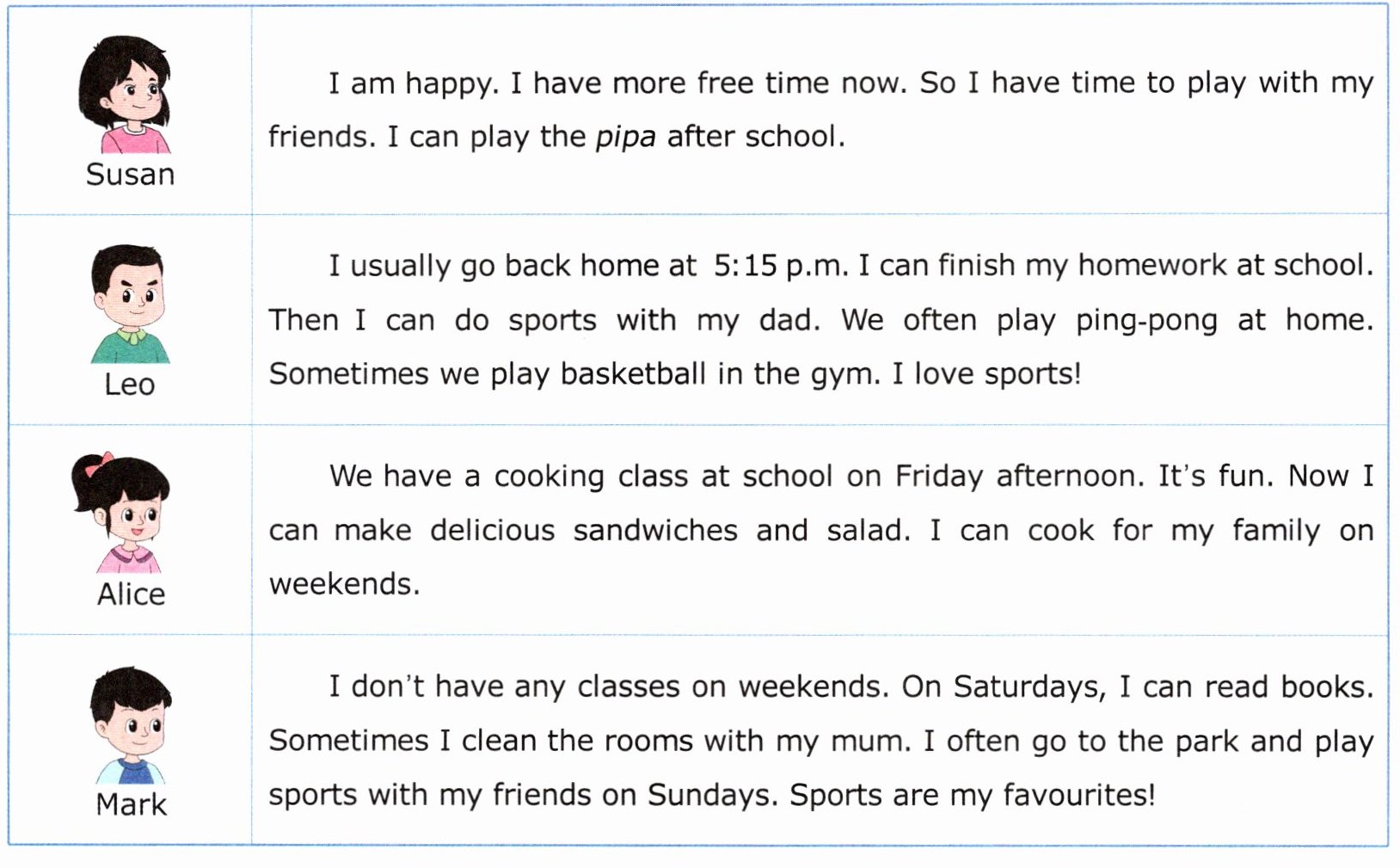Image resolution: width=1400 pixels, height=868 pixels.
Task: Click Susan's cartoon avatar
Action: pos(126,95)
